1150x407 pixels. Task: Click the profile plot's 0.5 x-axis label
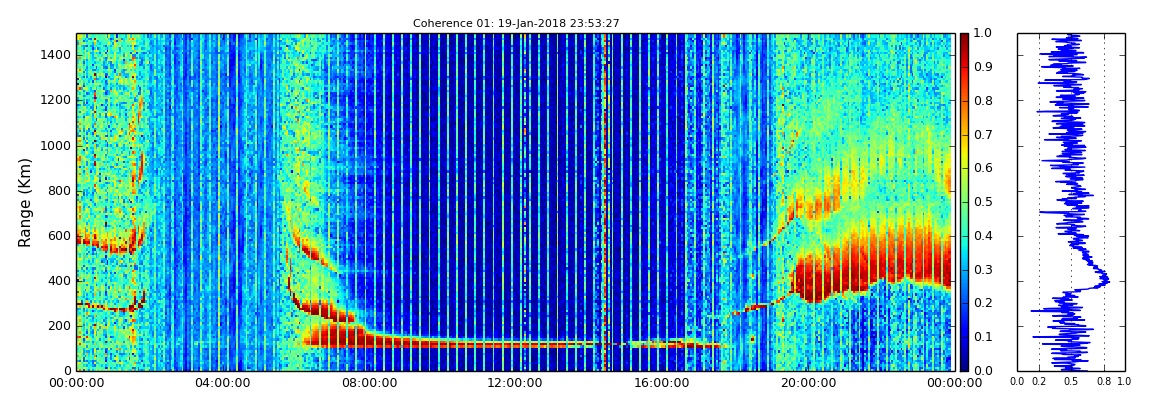click(1072, 382)
